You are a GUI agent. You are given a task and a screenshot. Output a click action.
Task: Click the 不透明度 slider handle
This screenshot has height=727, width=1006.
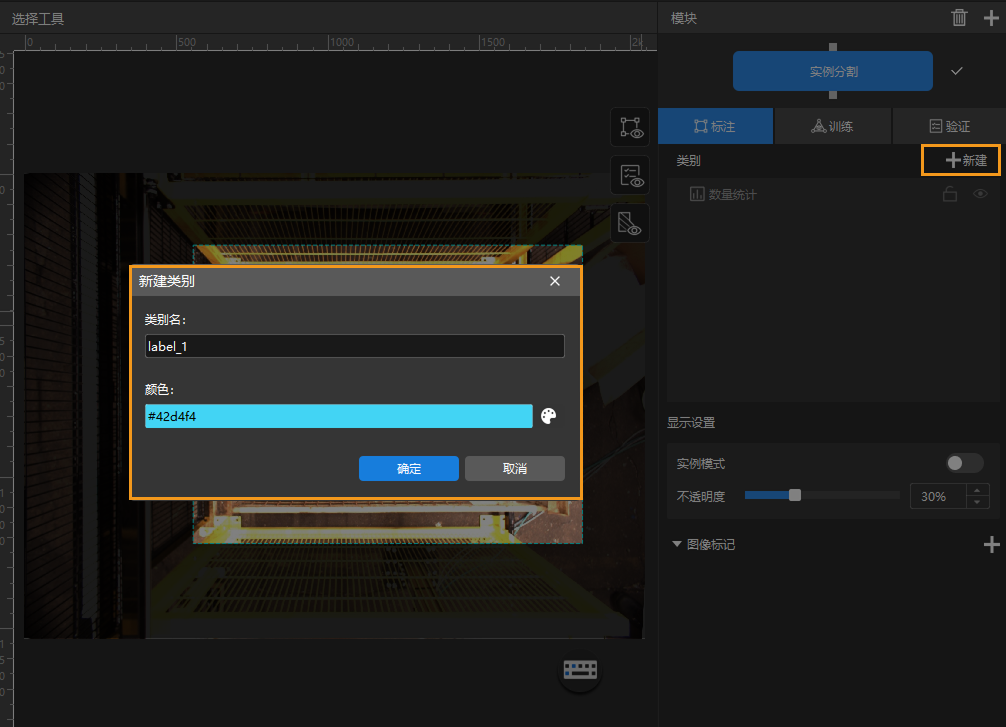[x=795, y=495]
